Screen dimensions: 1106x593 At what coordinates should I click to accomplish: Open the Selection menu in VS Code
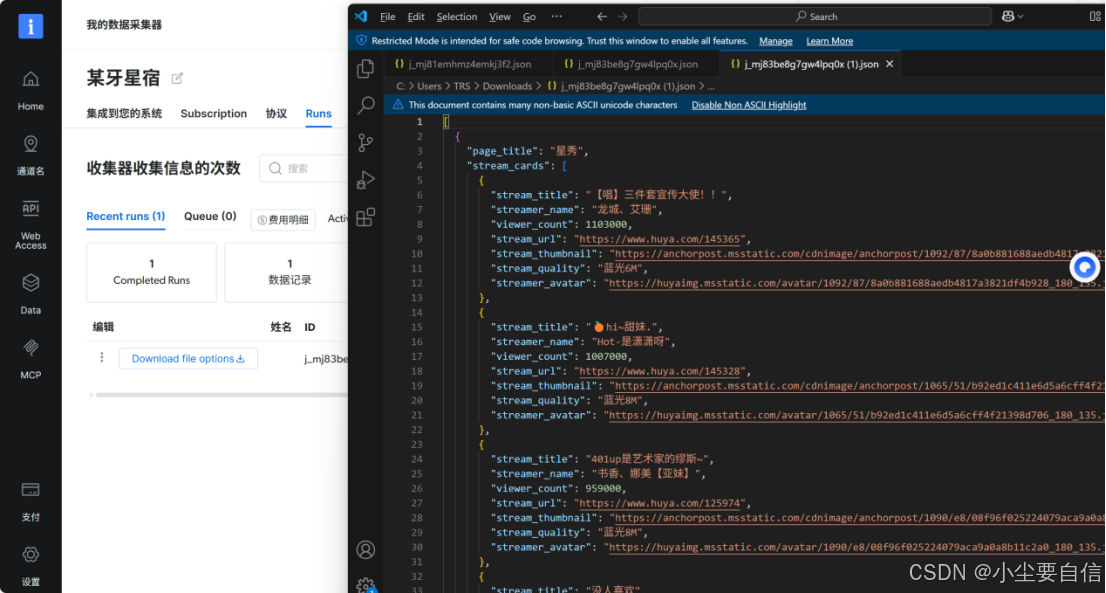click(x=456, y=17)
